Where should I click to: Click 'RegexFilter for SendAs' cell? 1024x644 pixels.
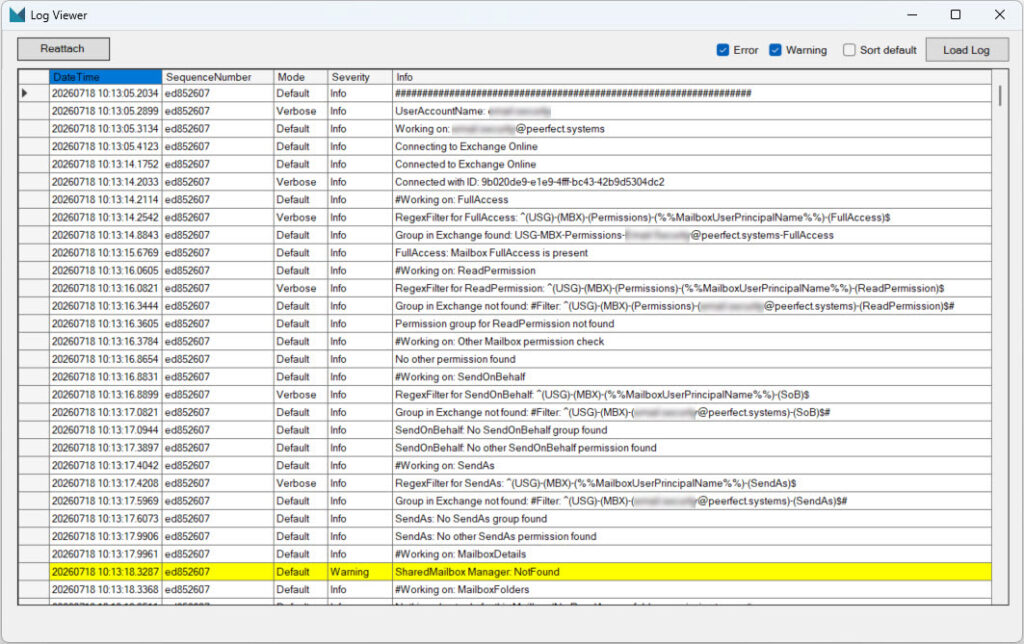pos(692,483)
